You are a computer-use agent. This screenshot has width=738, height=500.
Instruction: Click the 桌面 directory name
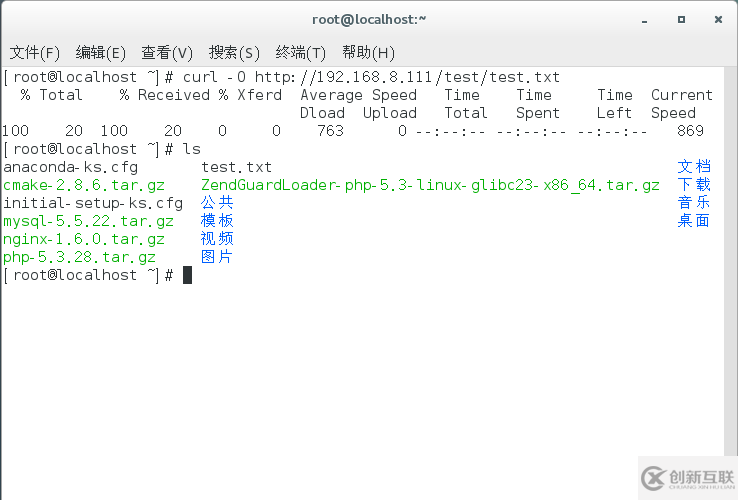[x=693, y=221]
